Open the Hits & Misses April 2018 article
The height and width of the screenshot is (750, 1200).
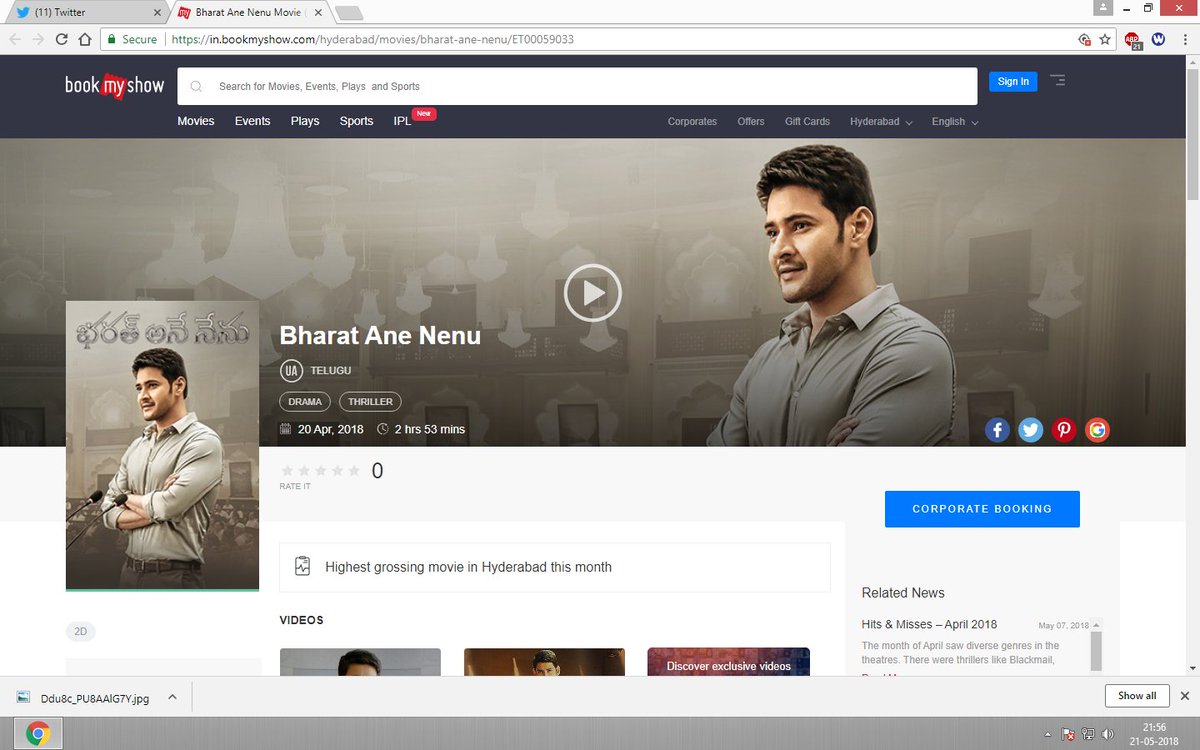click(929, 624)
